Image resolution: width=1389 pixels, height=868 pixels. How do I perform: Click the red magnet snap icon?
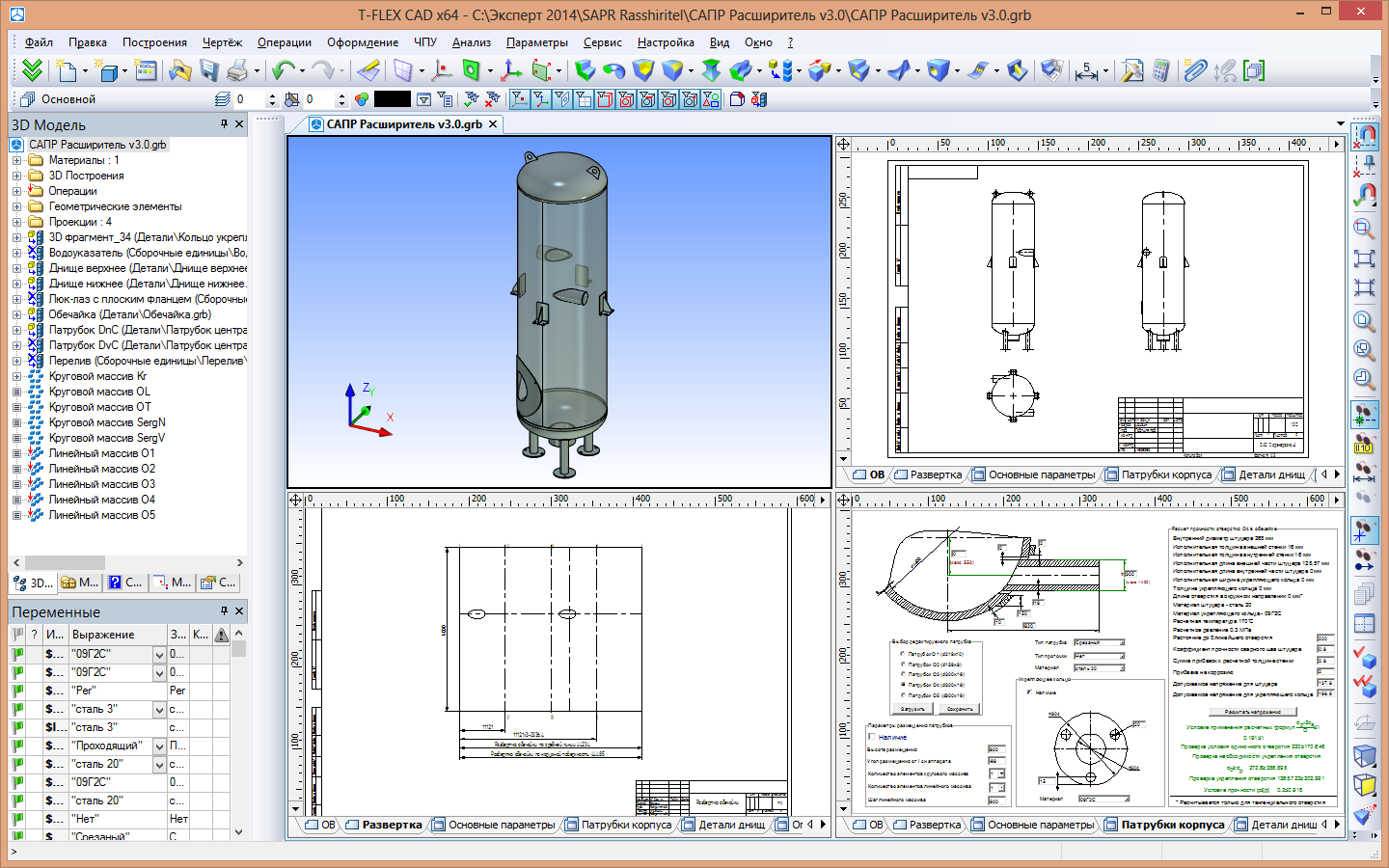tap(1364, 137)
